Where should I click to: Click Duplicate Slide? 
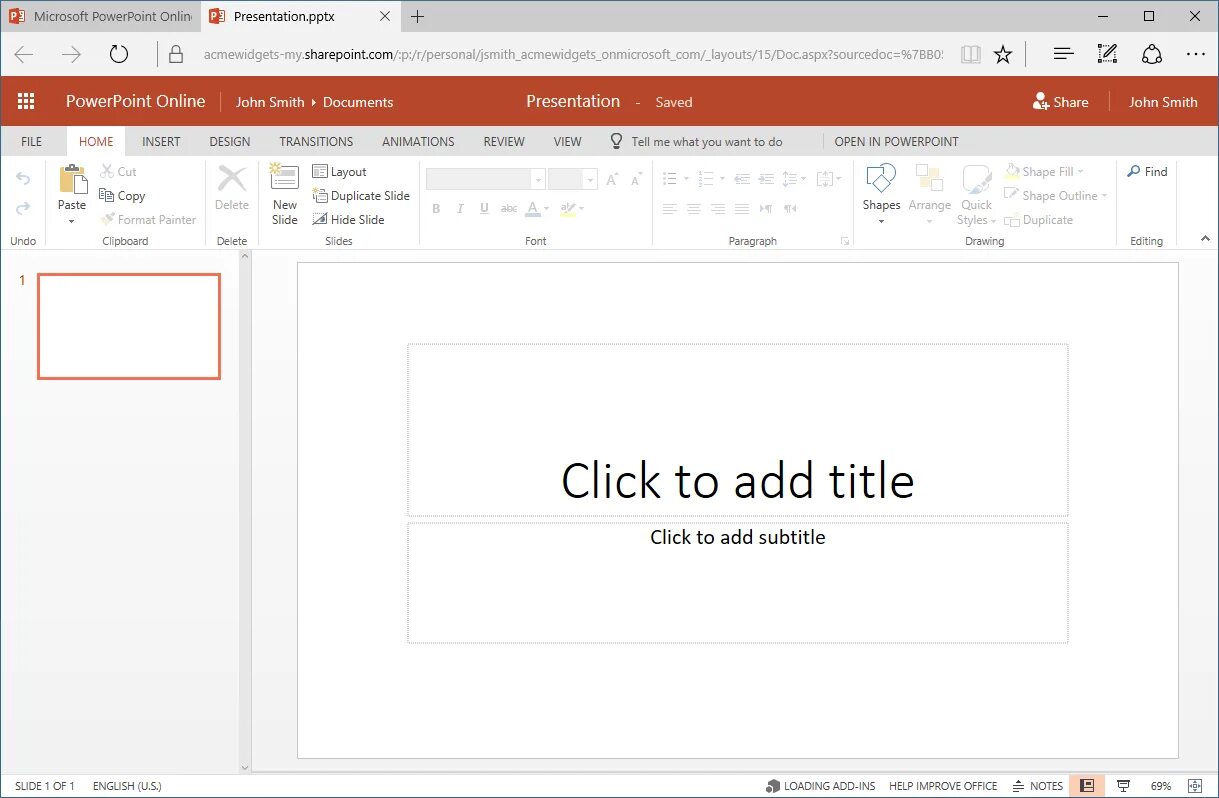[361, 196]
